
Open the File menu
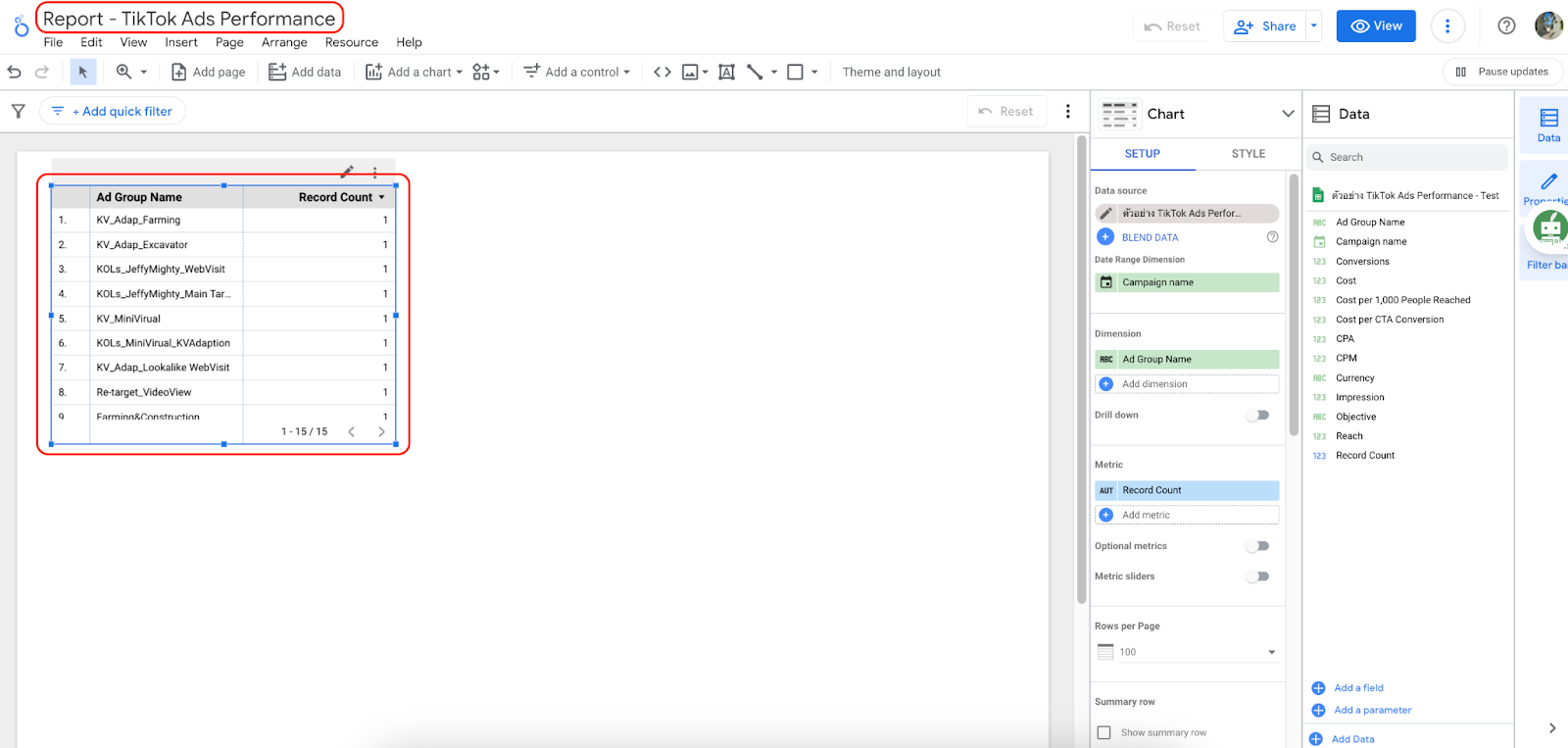[53, 42]
